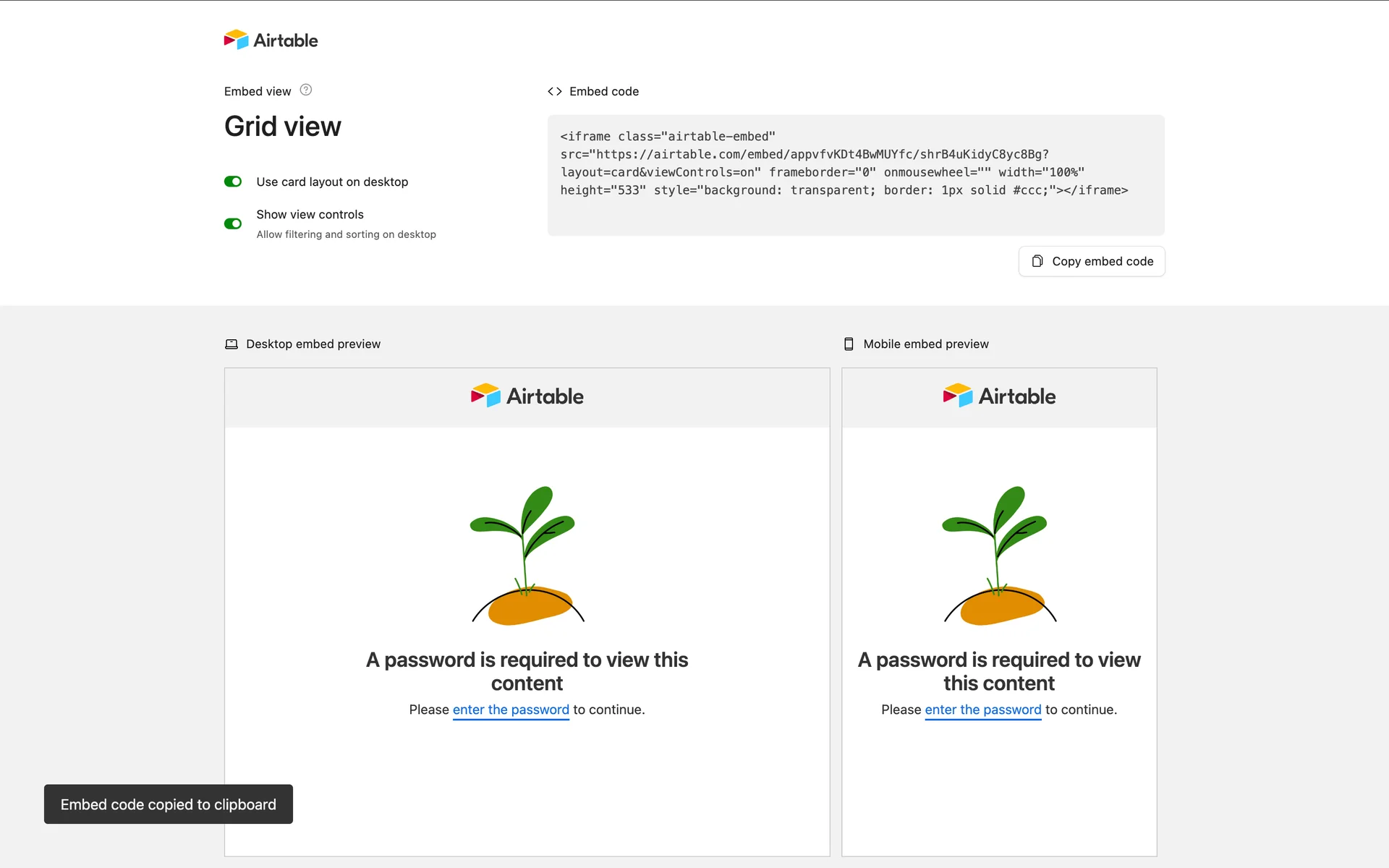This screenshot has width=1389, height=868.
Task: Click the Airtable logo inside the mobile preview
Action: (999, 396)
